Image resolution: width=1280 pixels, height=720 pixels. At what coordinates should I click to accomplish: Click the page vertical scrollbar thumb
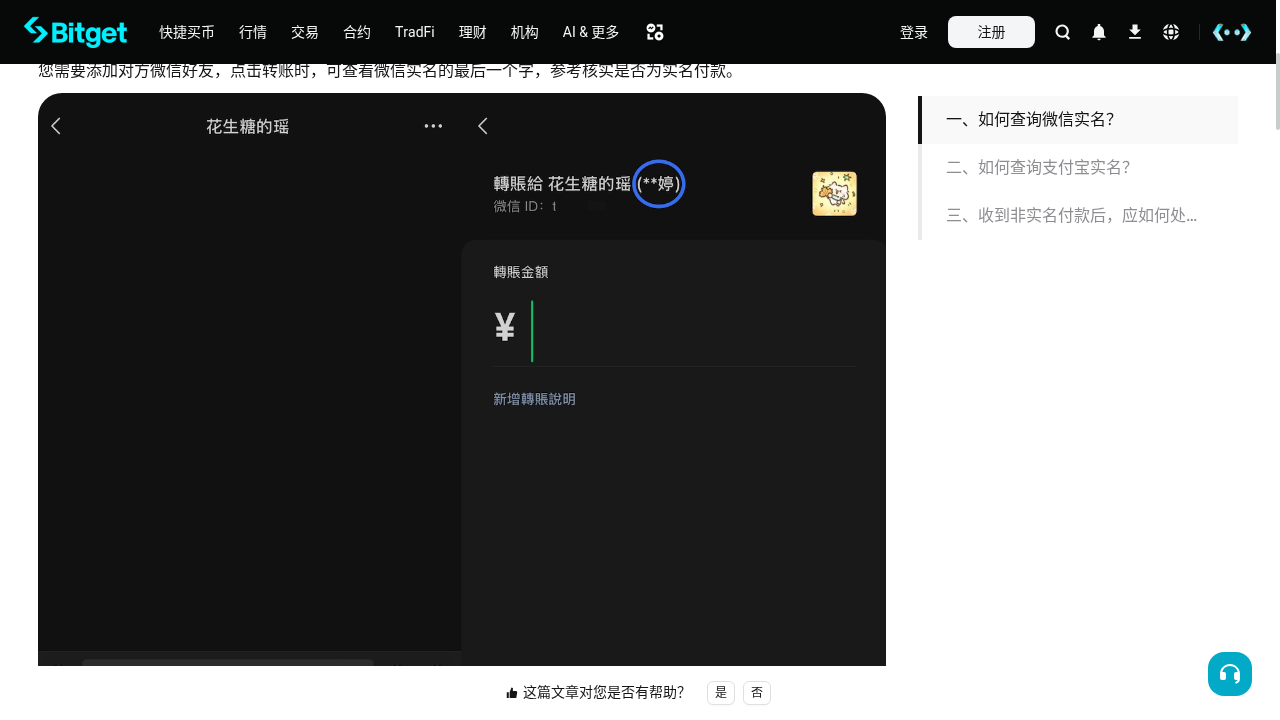click(1276, 92)
